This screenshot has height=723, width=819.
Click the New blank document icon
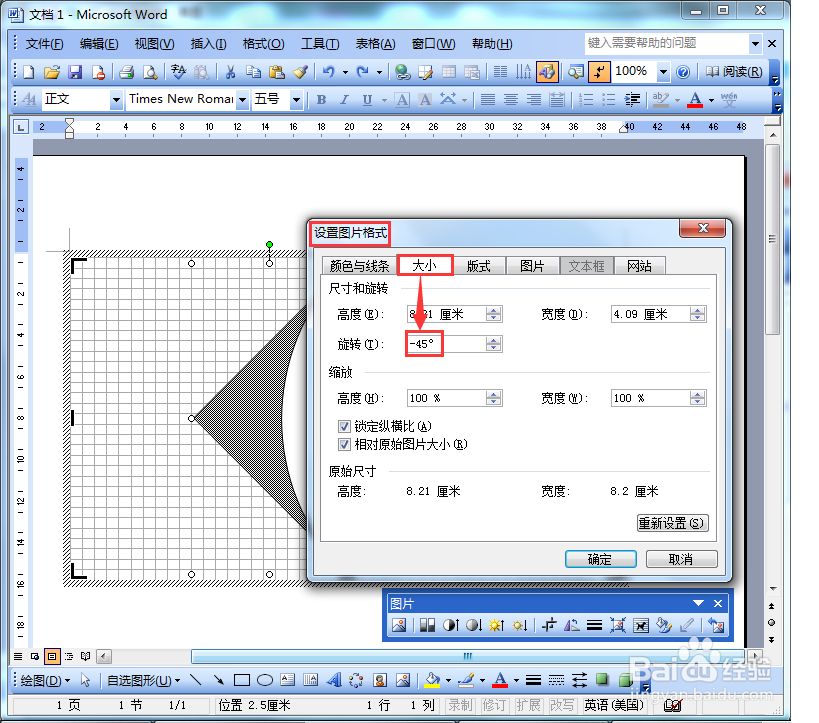tap(29, 72)
